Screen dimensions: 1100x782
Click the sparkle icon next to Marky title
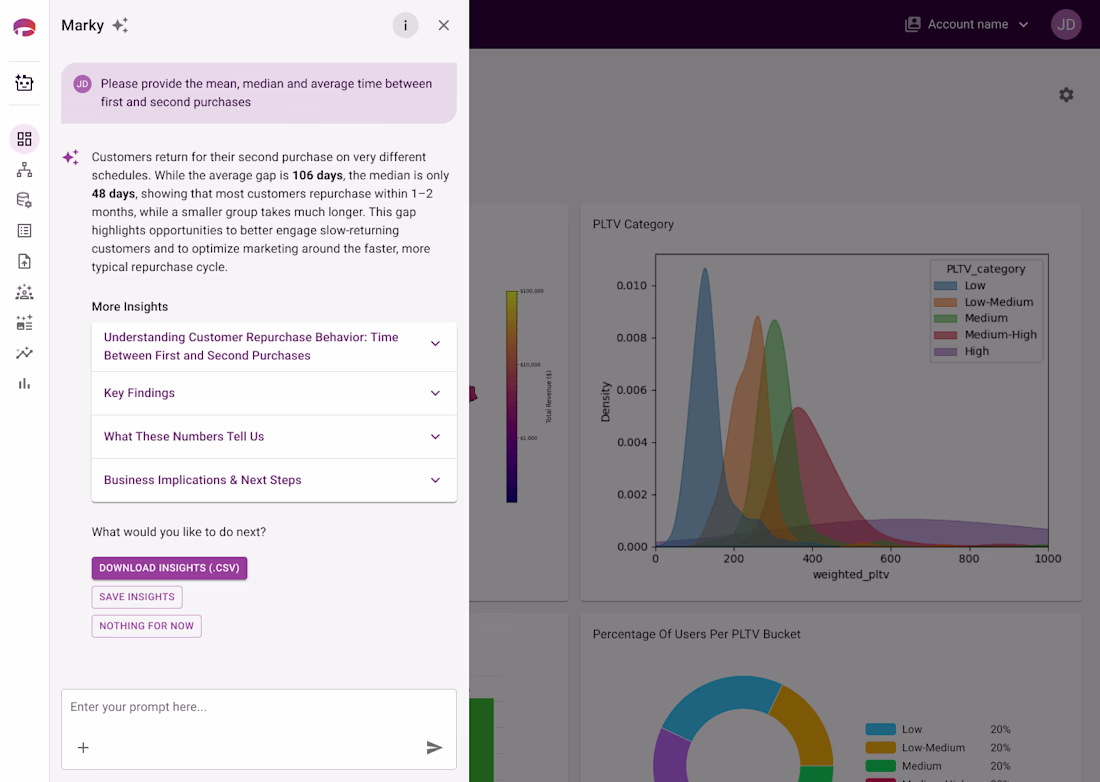tap(120, 25)
